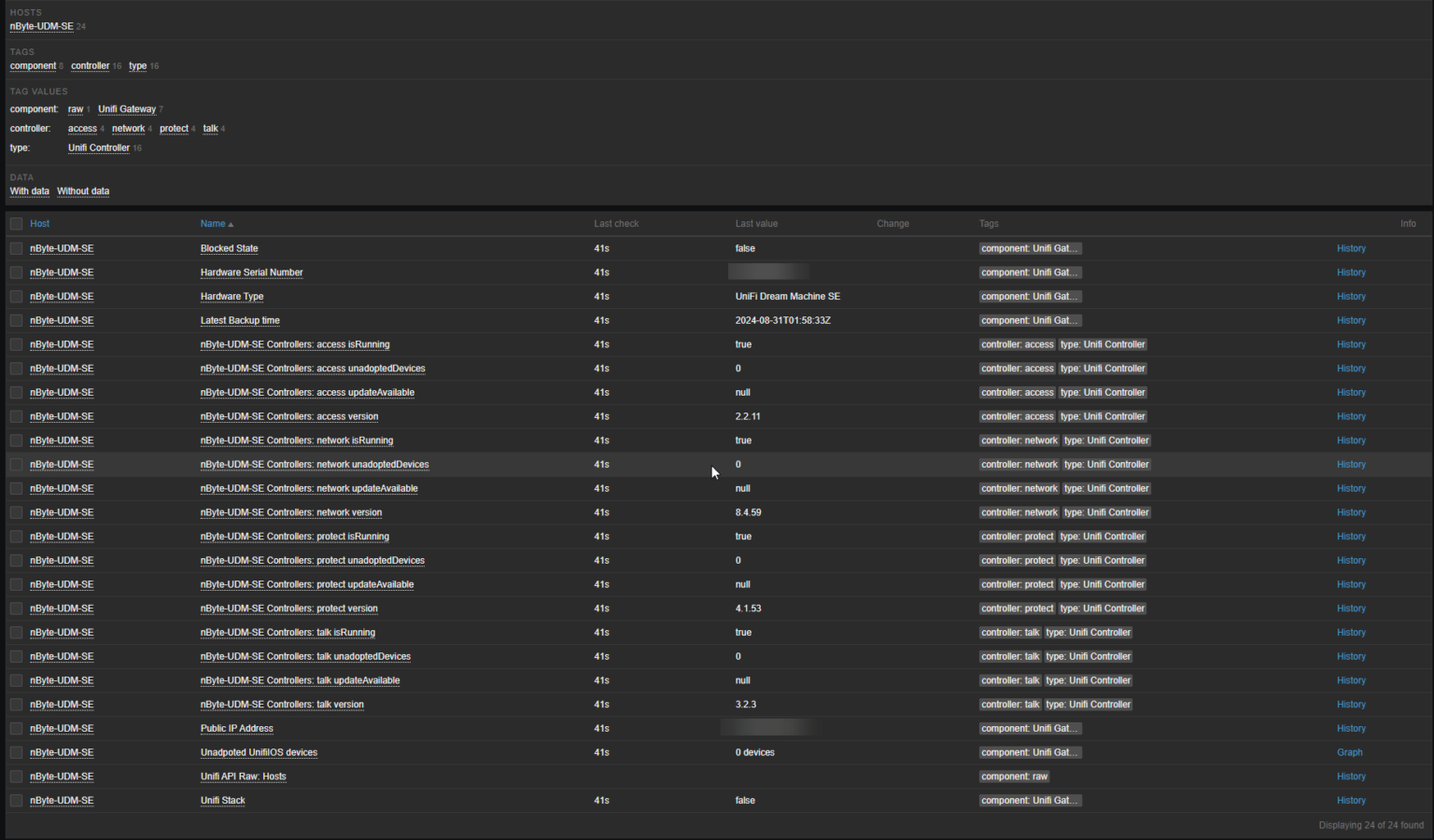Check the checkbox for the Public IP Address row
1434x840 pixels.
click(16, 728)
